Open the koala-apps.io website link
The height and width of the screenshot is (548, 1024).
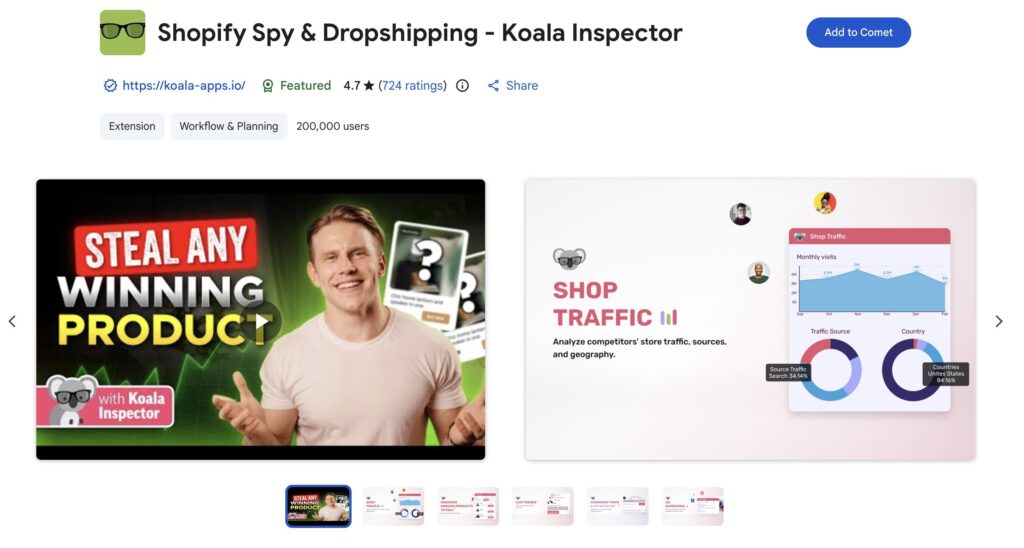(184, 86)
